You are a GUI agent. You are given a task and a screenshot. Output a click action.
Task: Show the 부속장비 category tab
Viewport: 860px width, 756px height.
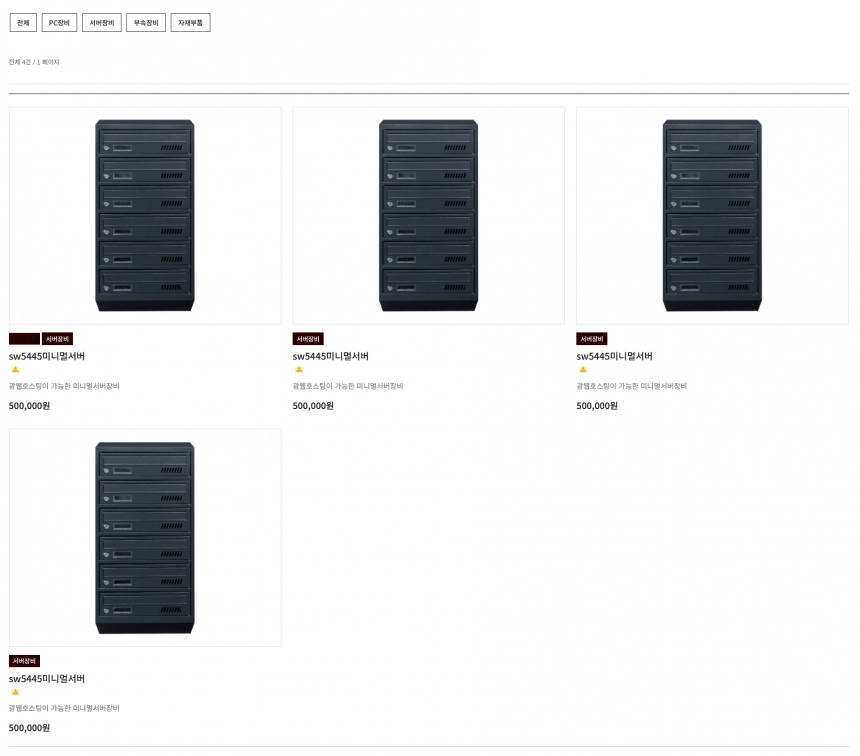146,22
